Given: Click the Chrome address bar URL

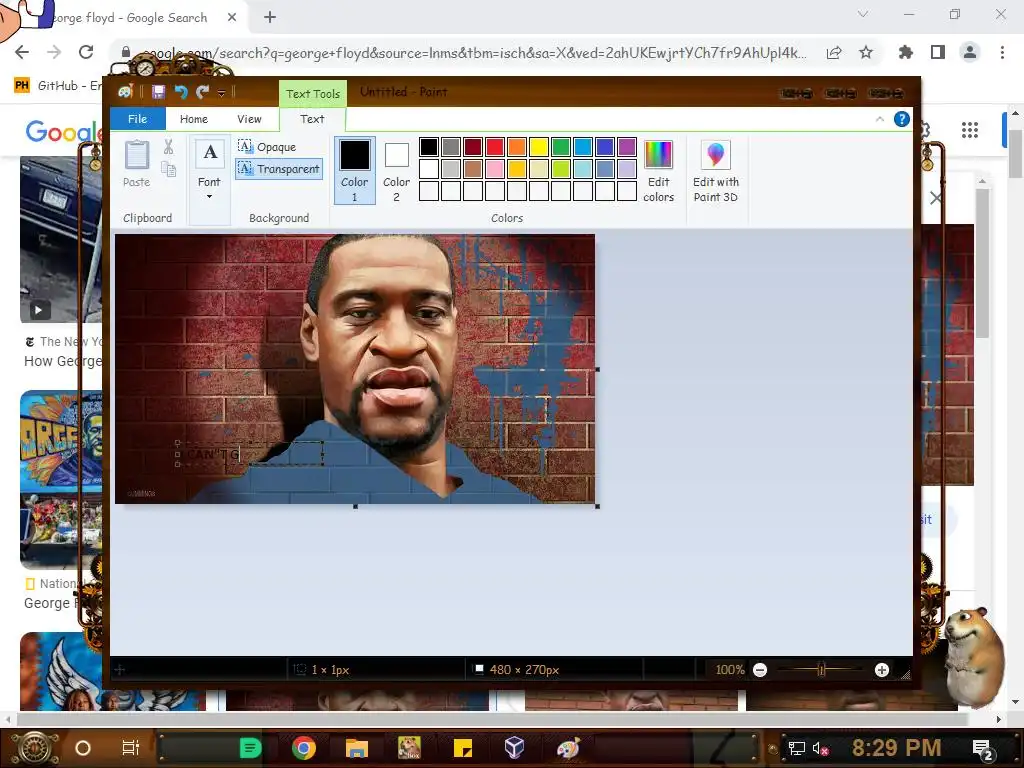Looking at the screenshot, I should (473, 53).
